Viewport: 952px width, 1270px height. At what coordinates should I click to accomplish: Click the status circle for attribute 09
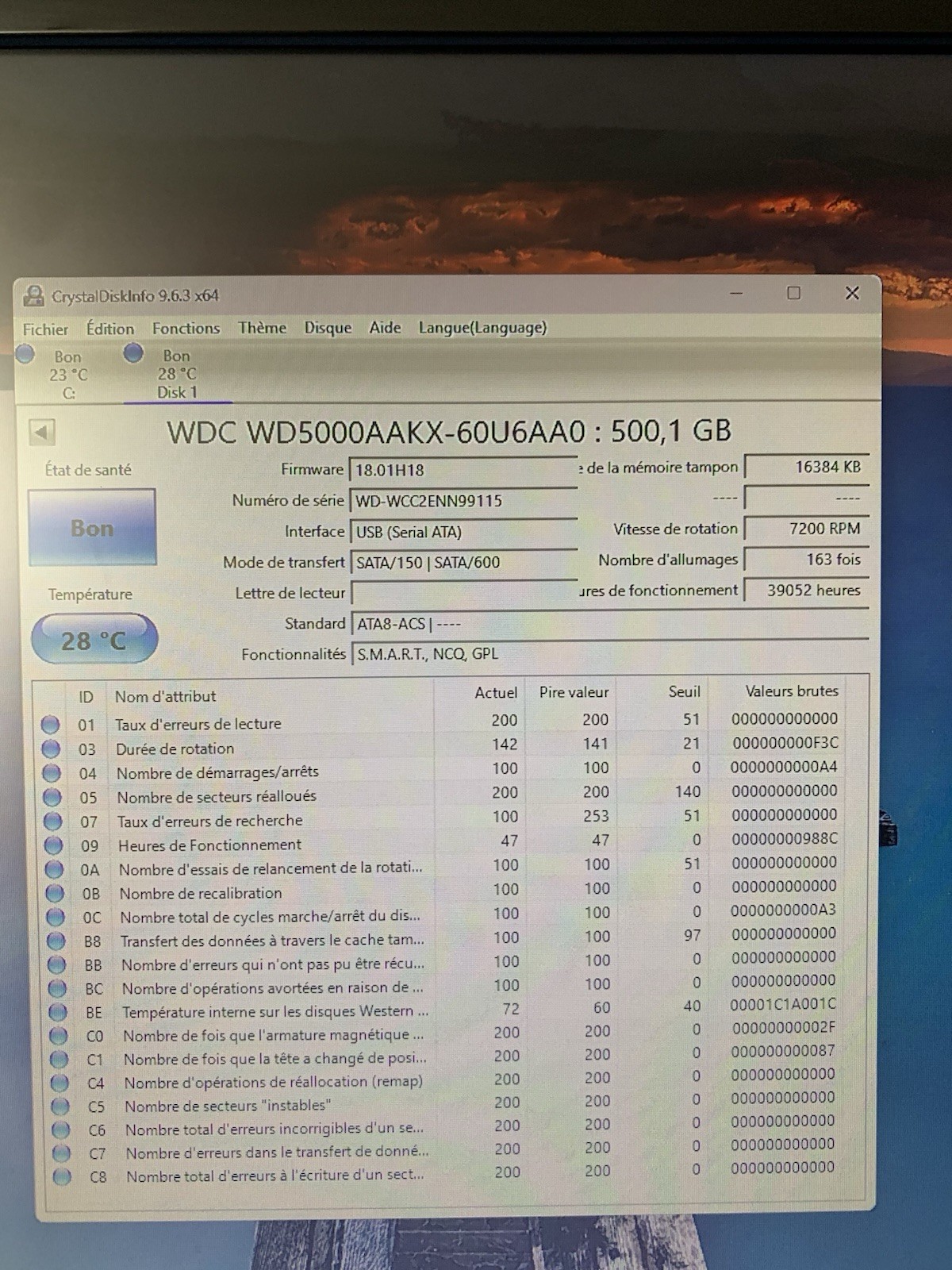coord(53,845)
